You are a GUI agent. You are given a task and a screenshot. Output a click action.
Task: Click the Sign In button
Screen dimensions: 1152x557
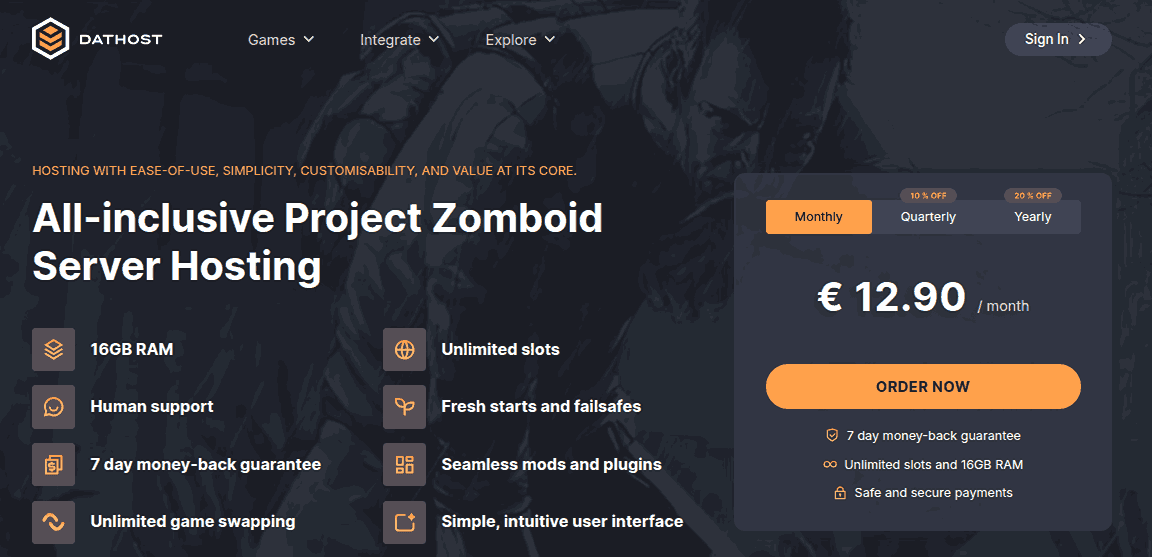[1058, 40]
